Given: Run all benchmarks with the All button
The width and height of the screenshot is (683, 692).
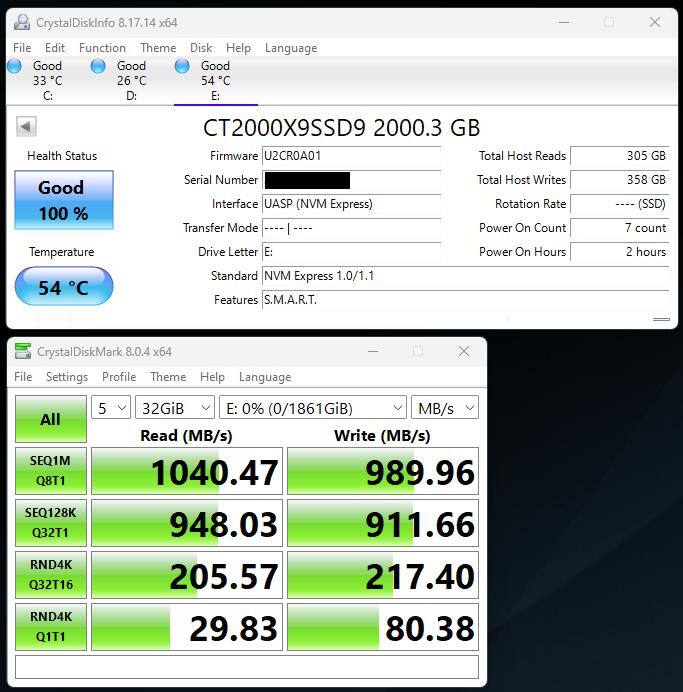Looking at the screenshot, I should point(50,419).
